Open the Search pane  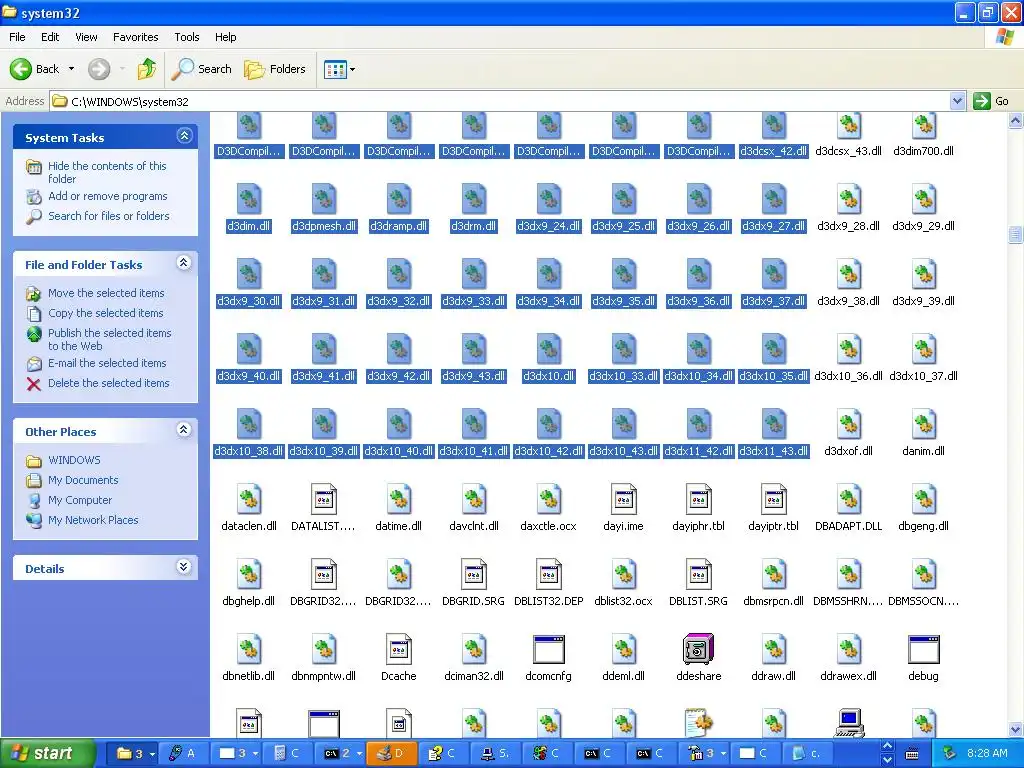202,69
